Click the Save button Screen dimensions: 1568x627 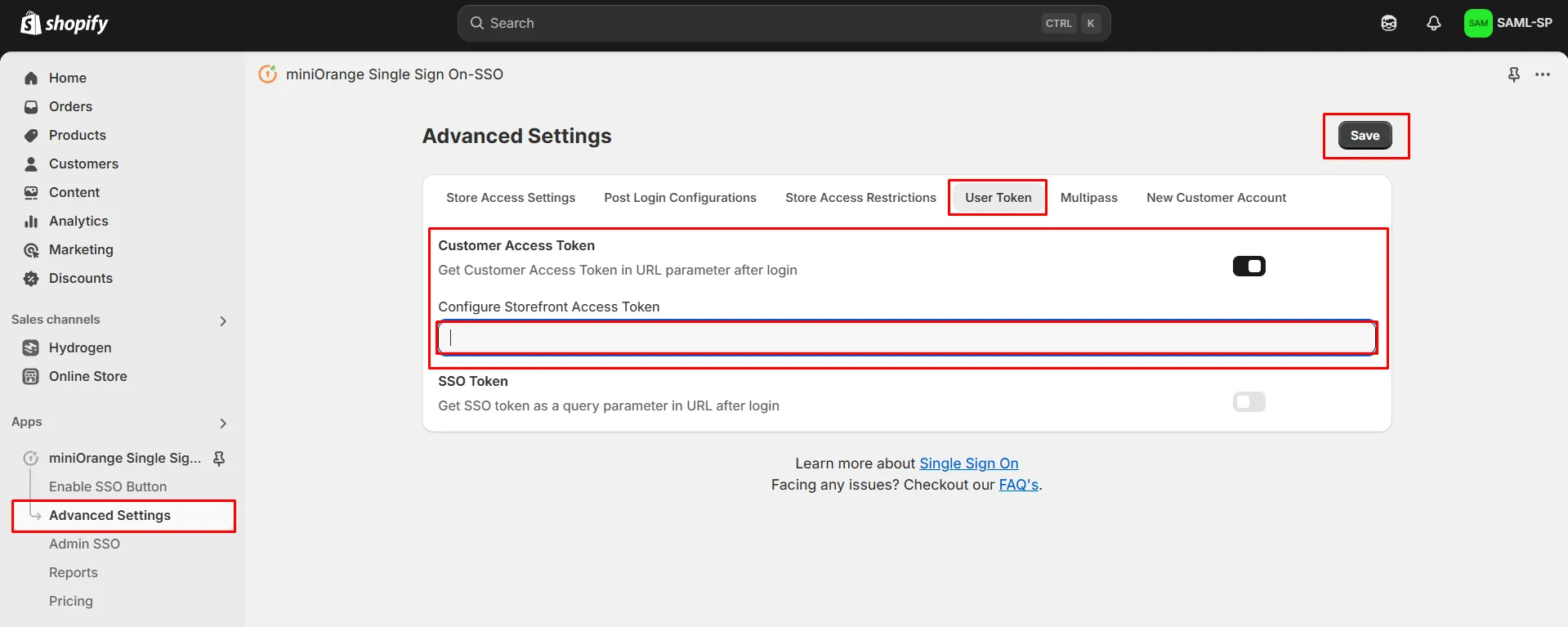click(1365, 136)
